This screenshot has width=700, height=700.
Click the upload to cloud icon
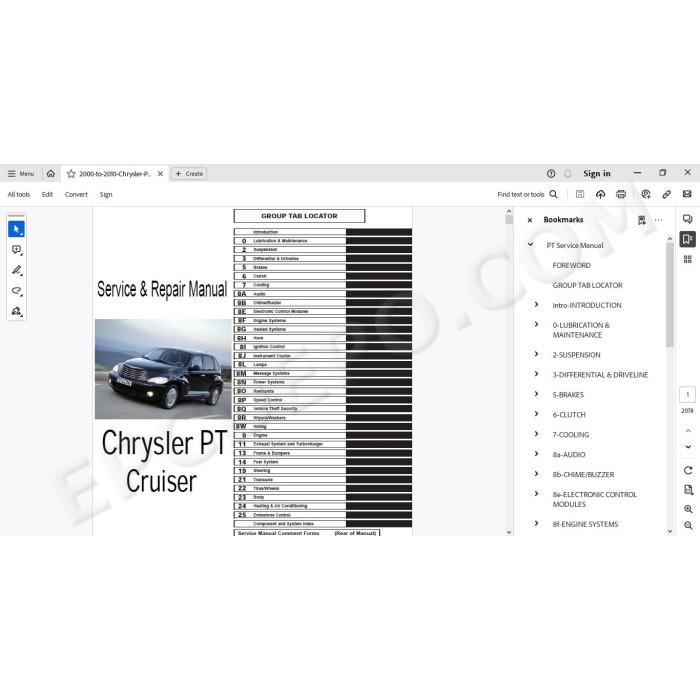tap(600, 194)
